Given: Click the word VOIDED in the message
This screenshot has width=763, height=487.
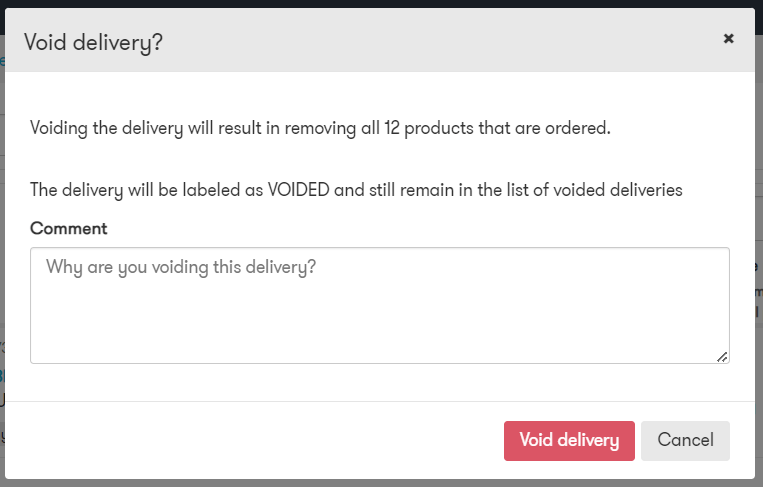Looking at the screenshot, I should [x=298, y=190].
